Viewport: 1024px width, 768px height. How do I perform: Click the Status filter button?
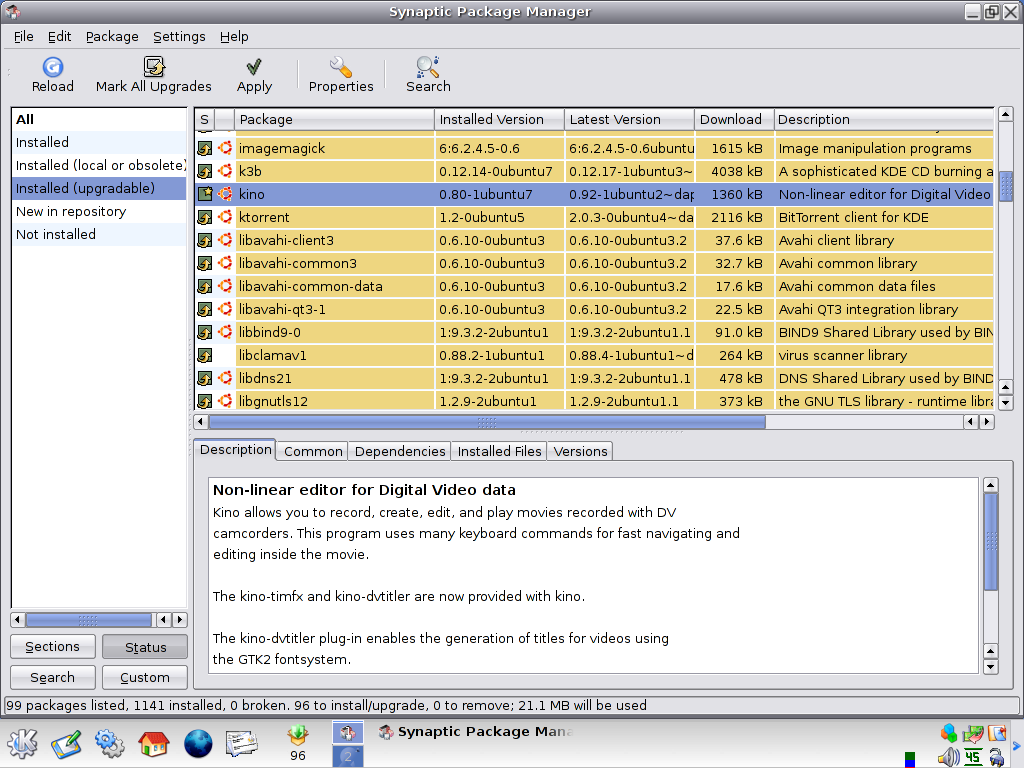[145, 647]
